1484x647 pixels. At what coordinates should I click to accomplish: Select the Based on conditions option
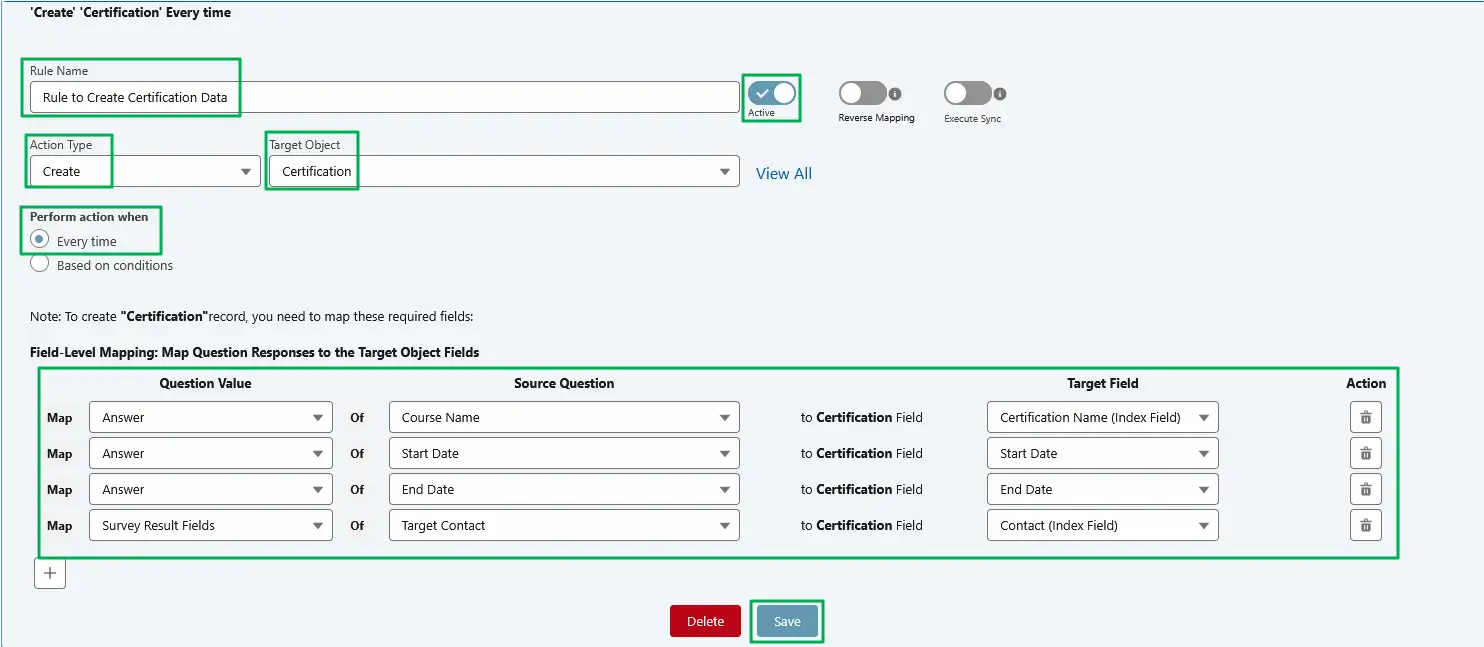tap(38, 263)
